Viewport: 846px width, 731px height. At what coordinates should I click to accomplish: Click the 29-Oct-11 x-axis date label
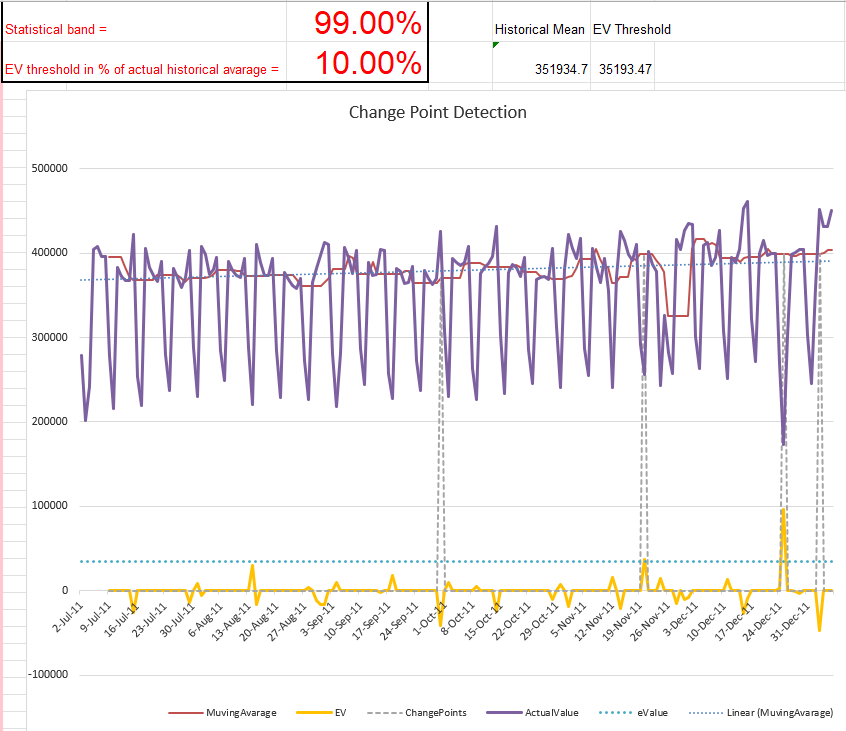[540, 621]
